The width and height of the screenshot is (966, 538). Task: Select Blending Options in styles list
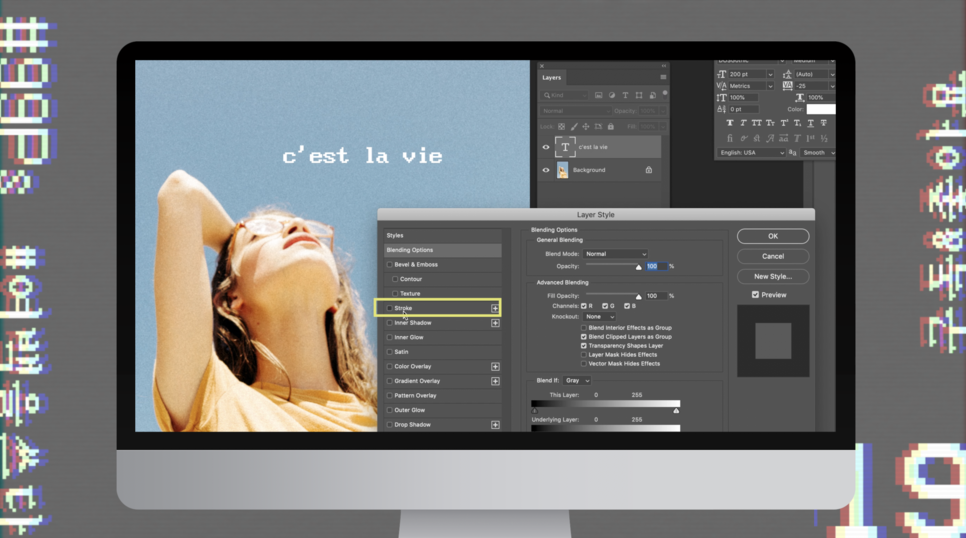442,250
